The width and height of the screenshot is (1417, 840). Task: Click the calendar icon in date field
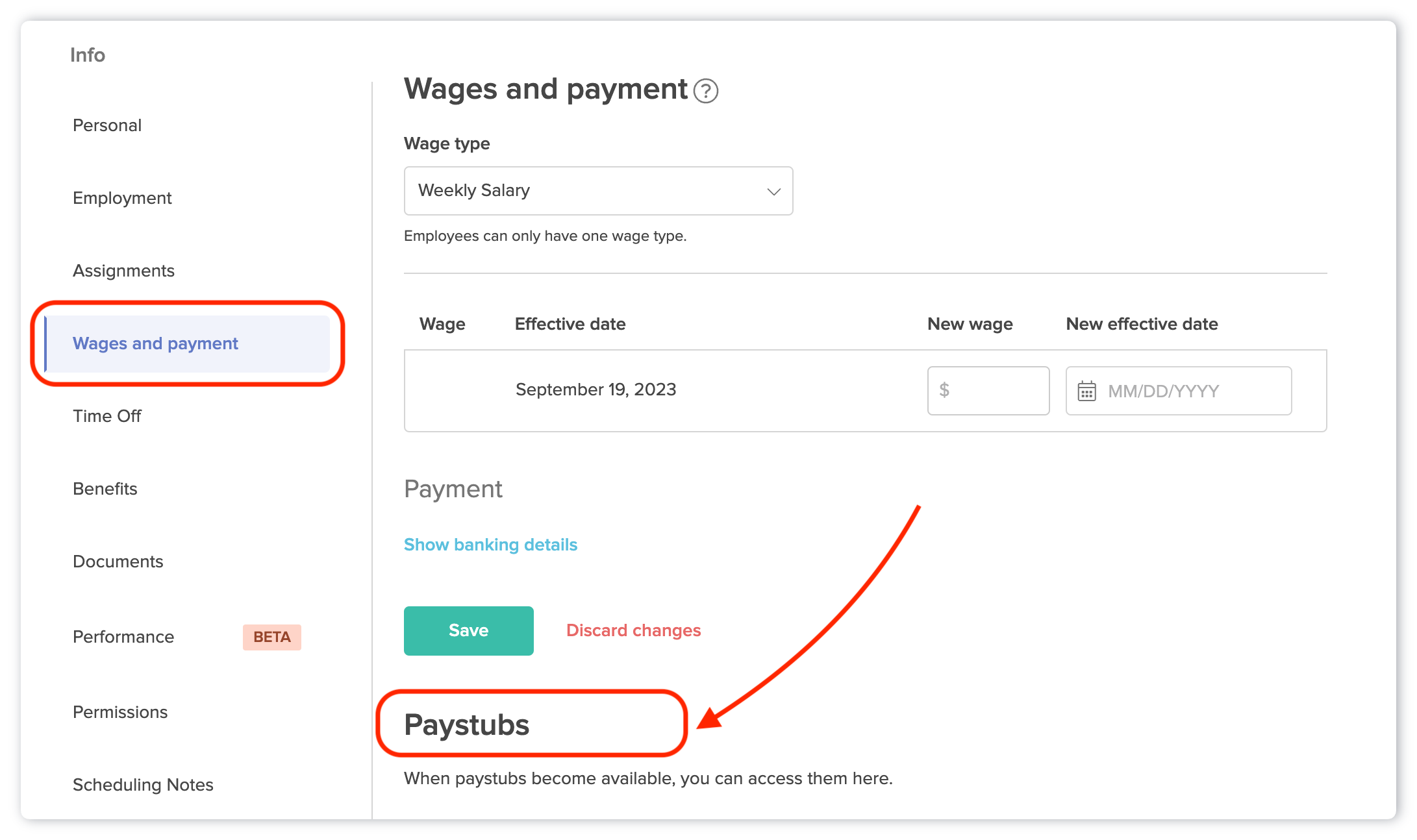coord(1086,391)
